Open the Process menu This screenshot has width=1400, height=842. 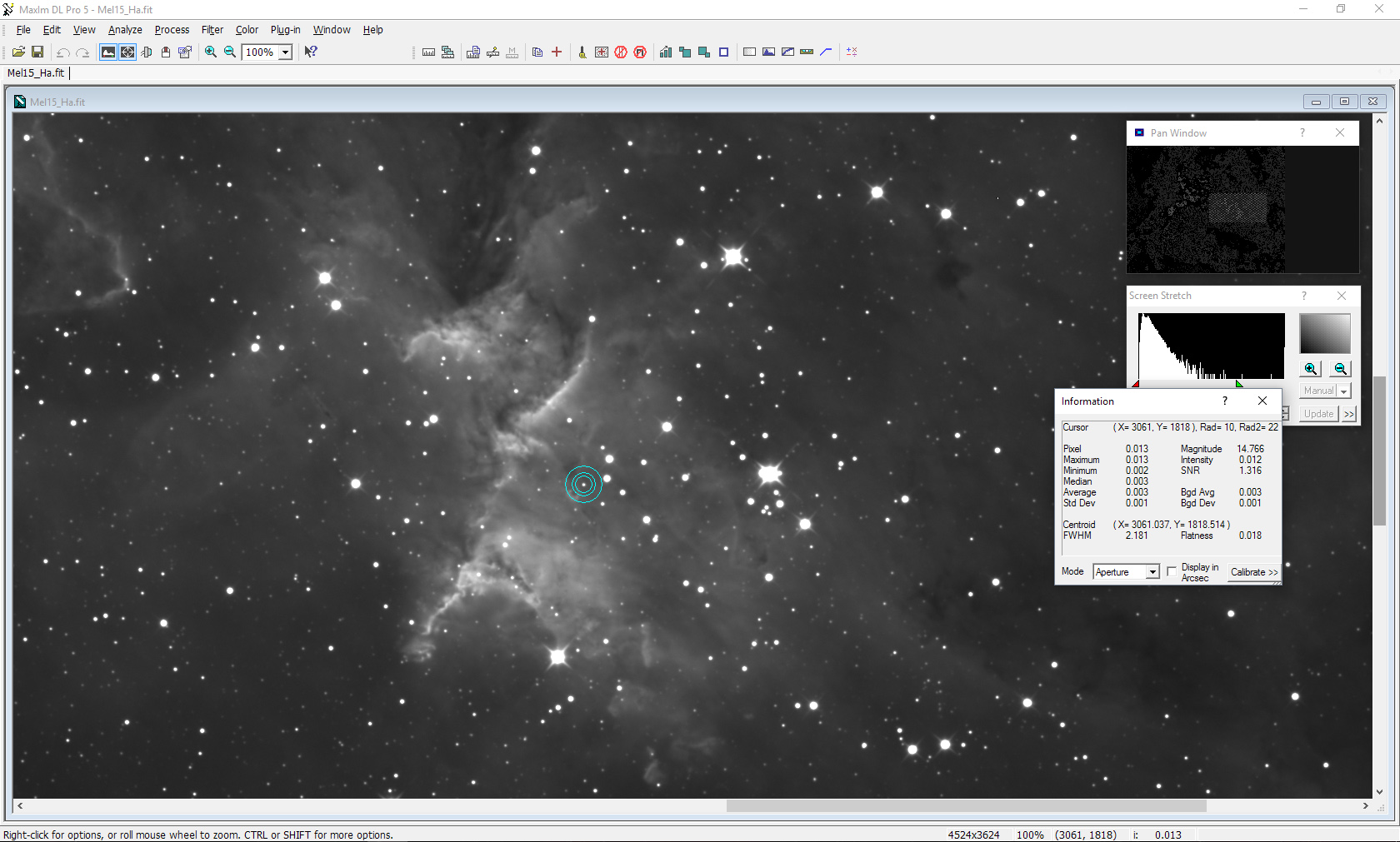[x=172, y=30]
